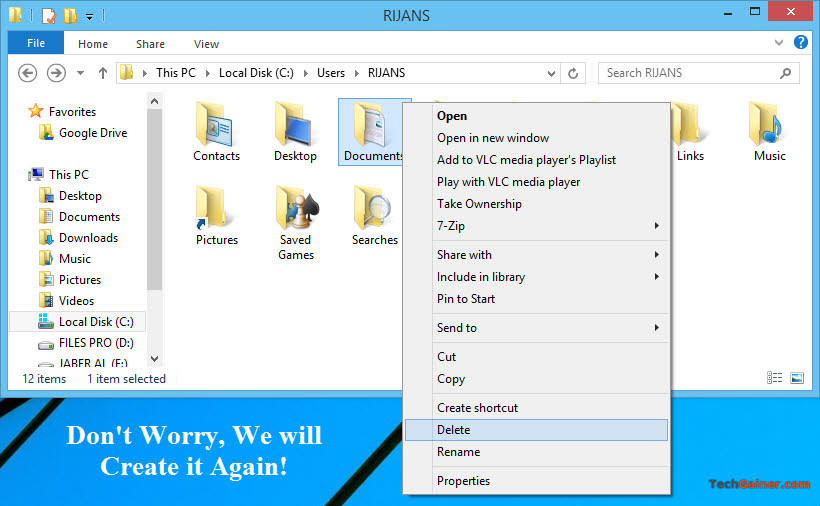Click This PC in address breadcrumb

point(176,73)
